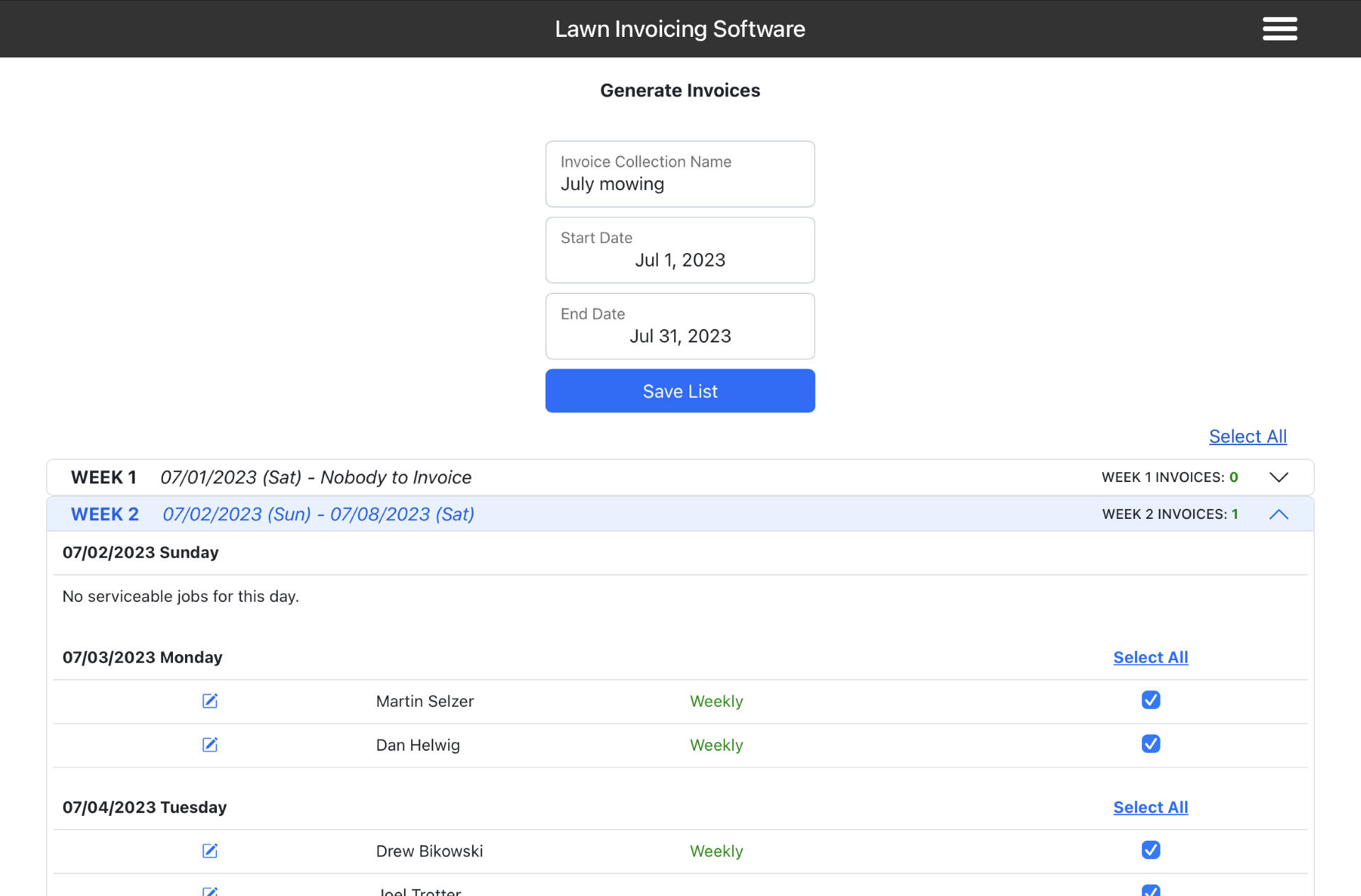The height and width of the screenshot is (896, 1361).
Task: Click the Save List button
Action: (x=680, y=391)
